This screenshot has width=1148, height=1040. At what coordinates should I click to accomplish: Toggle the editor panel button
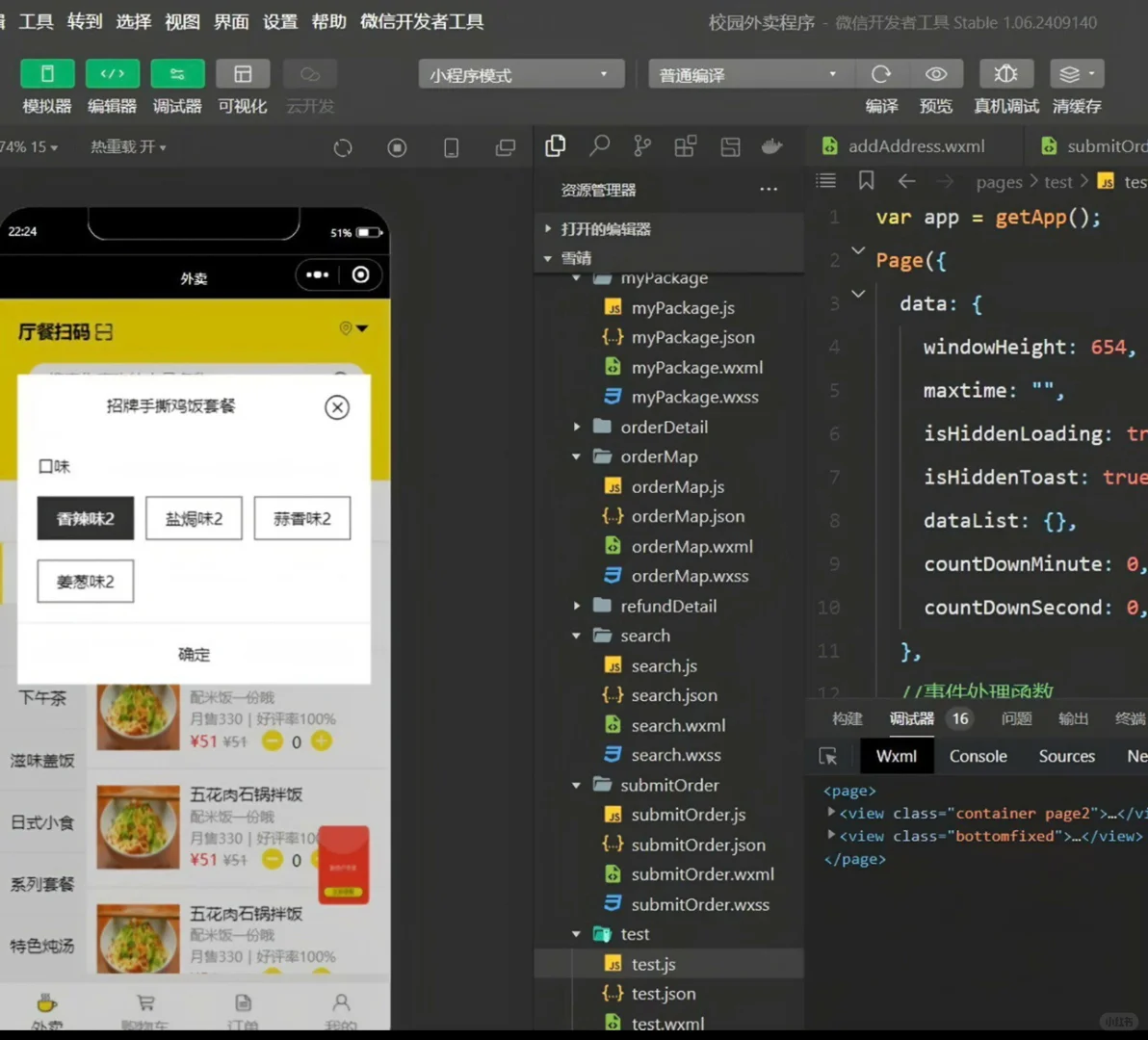pos(112,74)
